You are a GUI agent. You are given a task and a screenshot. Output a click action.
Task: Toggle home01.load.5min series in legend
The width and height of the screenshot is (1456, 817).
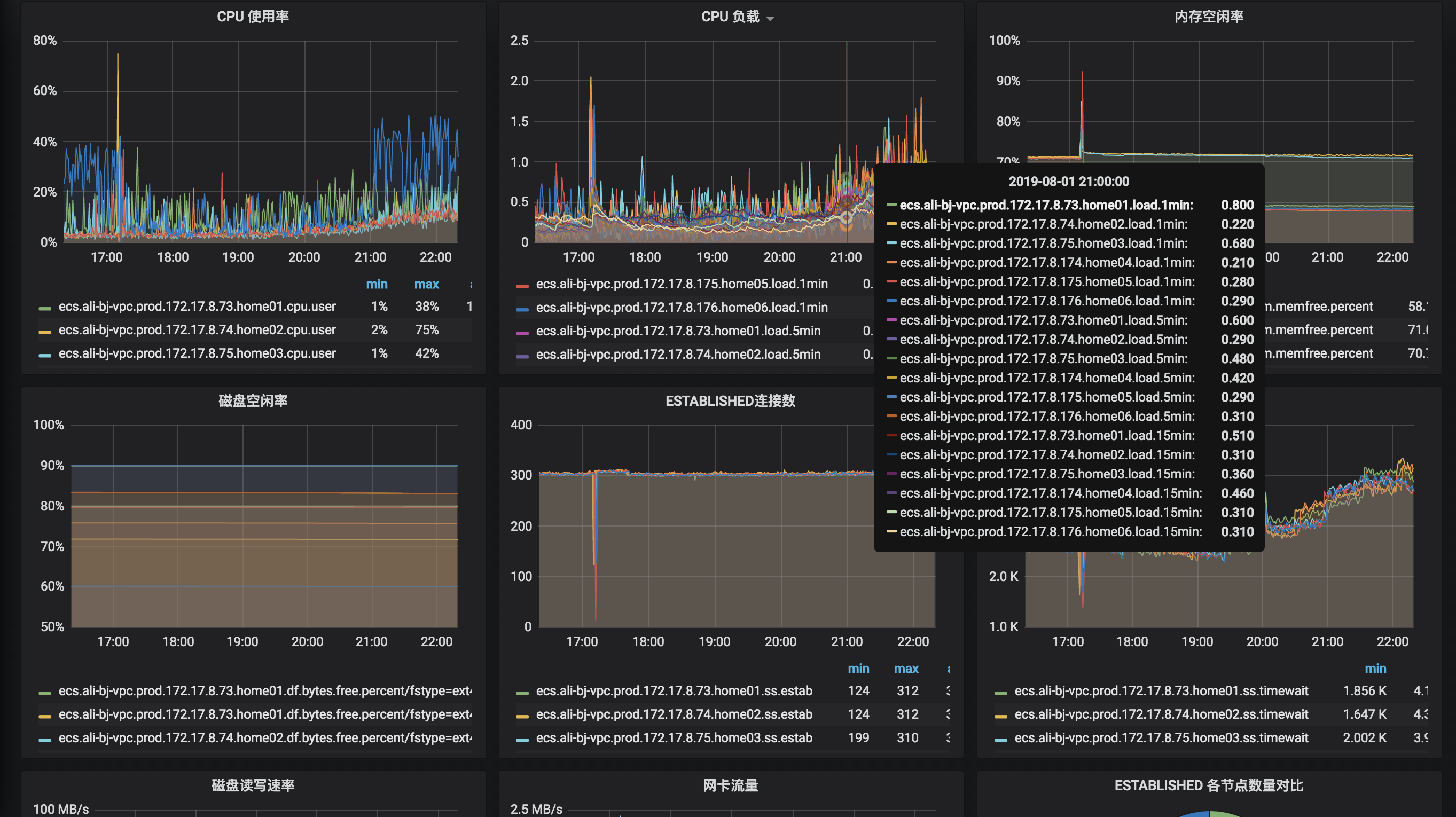click(x=678, y=331)
